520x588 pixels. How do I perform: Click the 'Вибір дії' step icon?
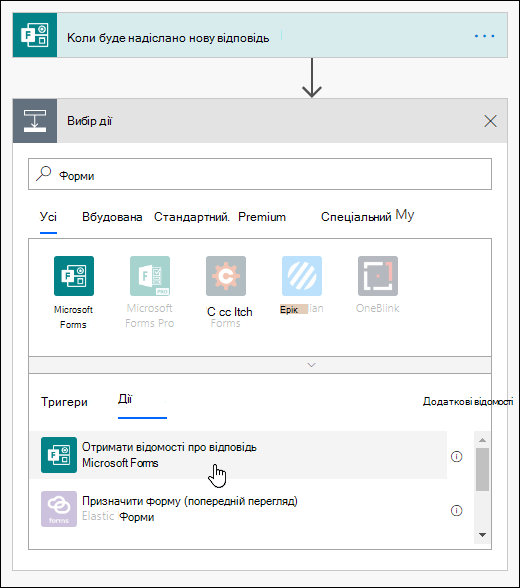(x=35, y=121)
